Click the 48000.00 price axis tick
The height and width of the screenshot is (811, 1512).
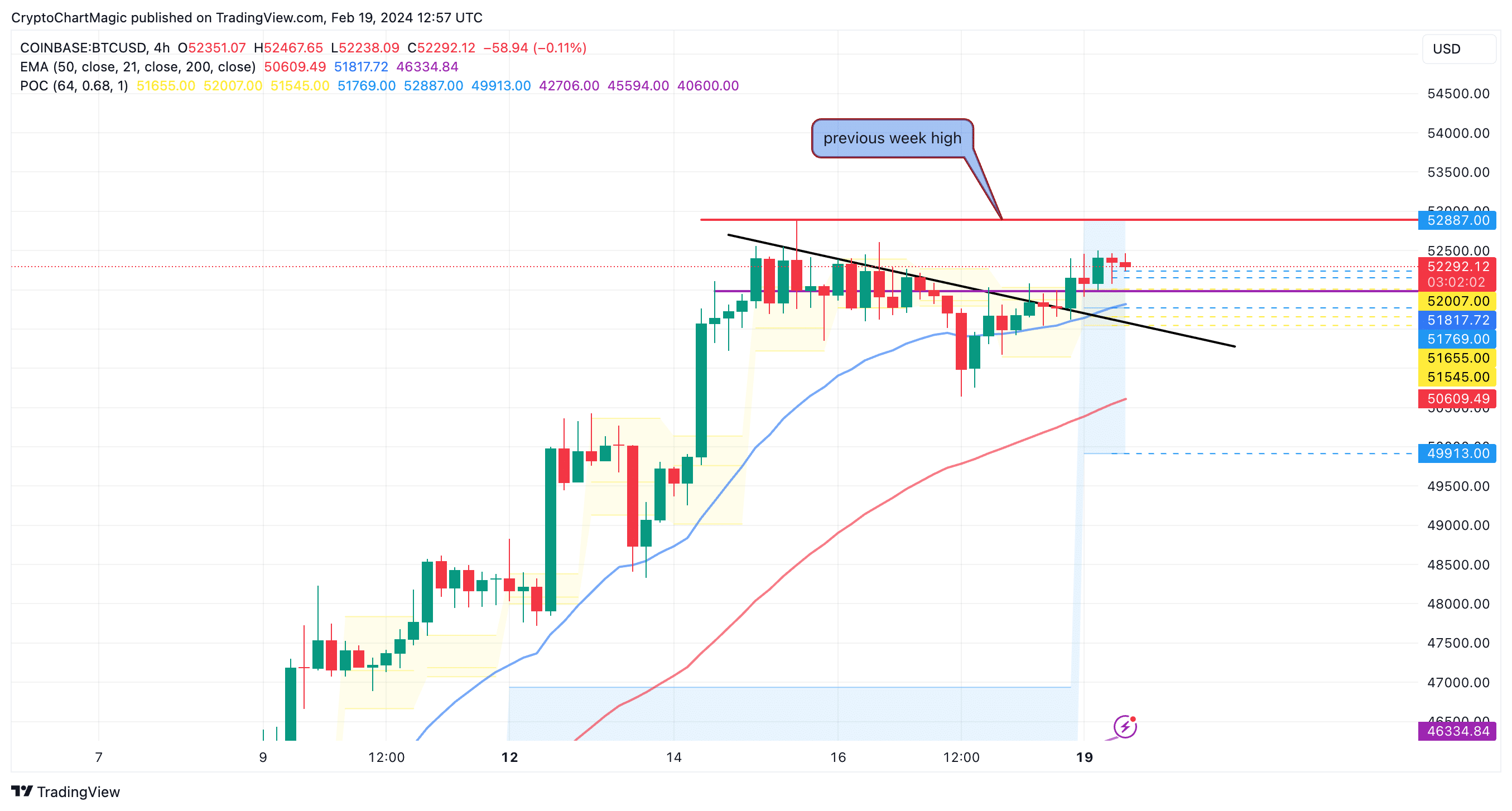[1458, 604]
